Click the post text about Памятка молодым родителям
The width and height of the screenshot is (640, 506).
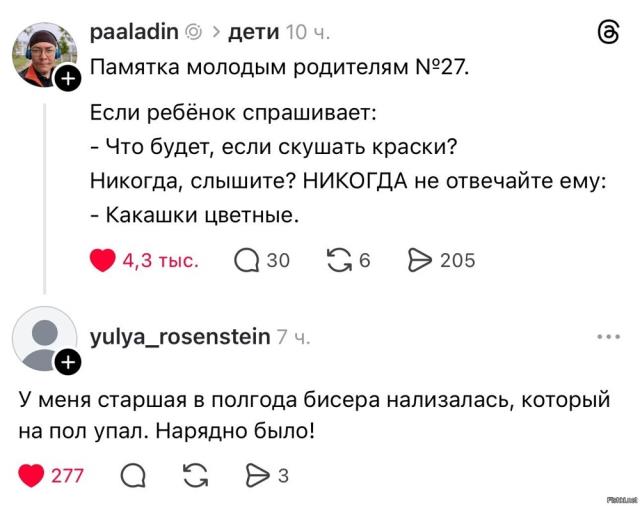[278, 69]
